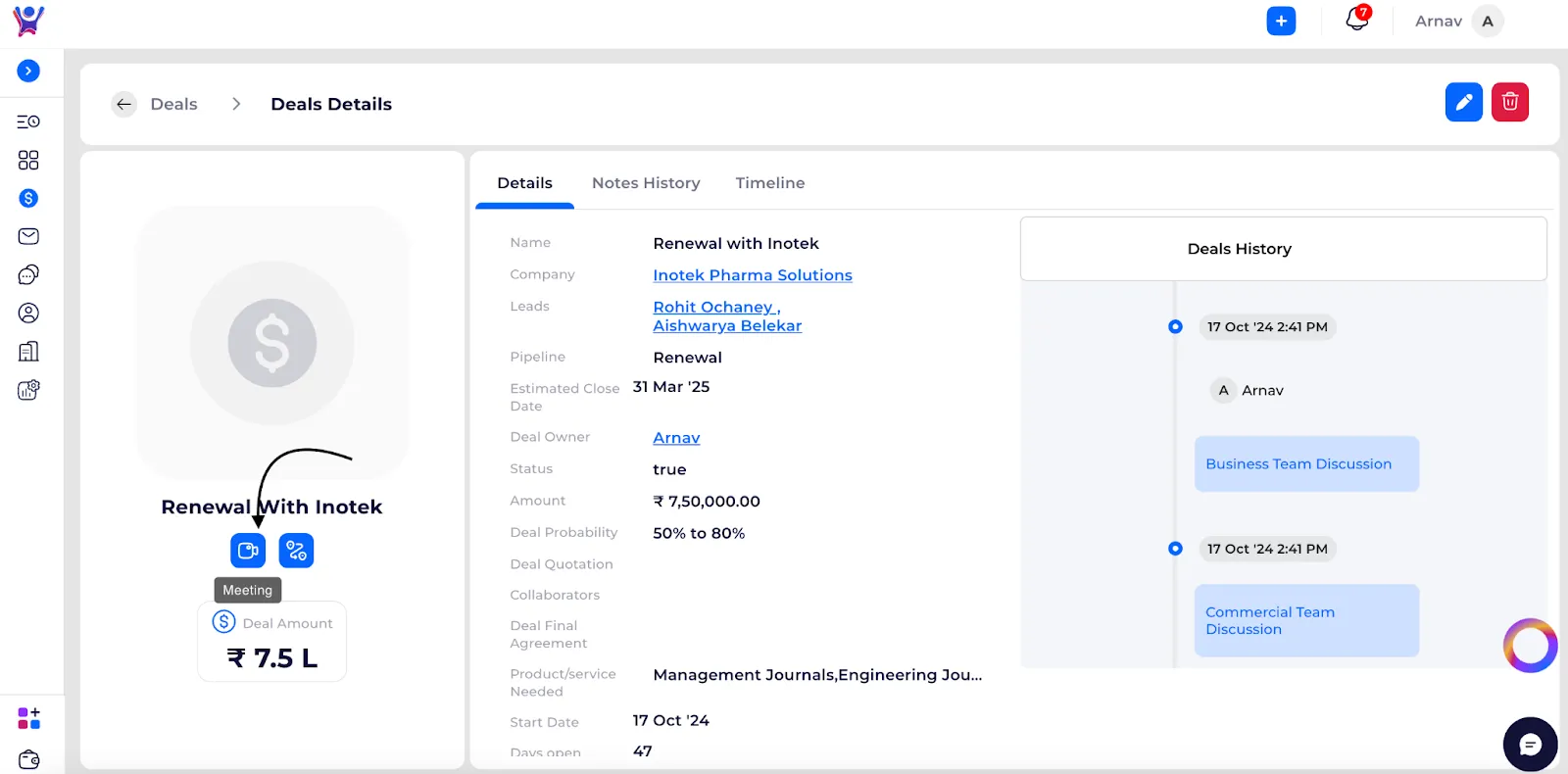
Task: Open the wallet icon at sidebar bottom
Action: pyautogui.click(x=28, y=759)
